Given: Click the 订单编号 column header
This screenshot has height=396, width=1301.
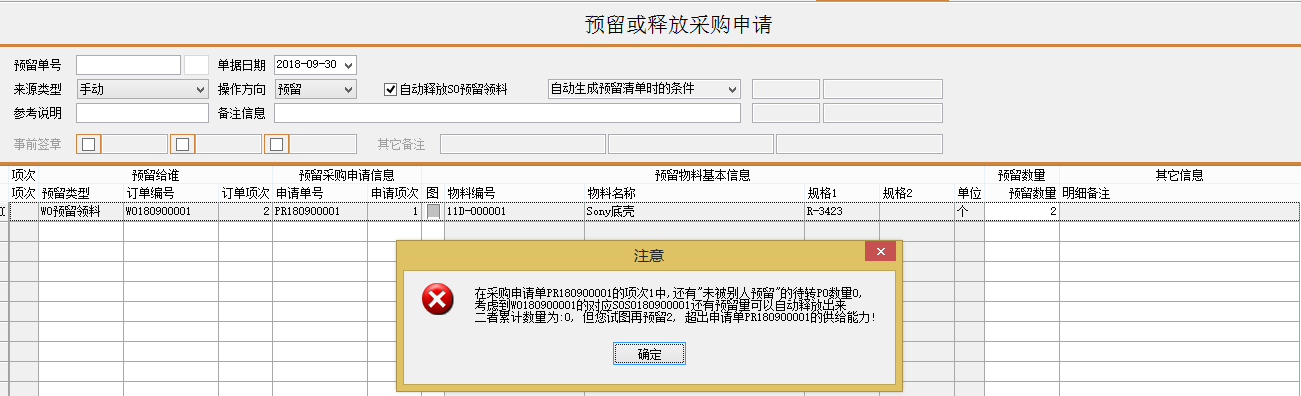Looking at the screenshot, I should tap(171, 193).
